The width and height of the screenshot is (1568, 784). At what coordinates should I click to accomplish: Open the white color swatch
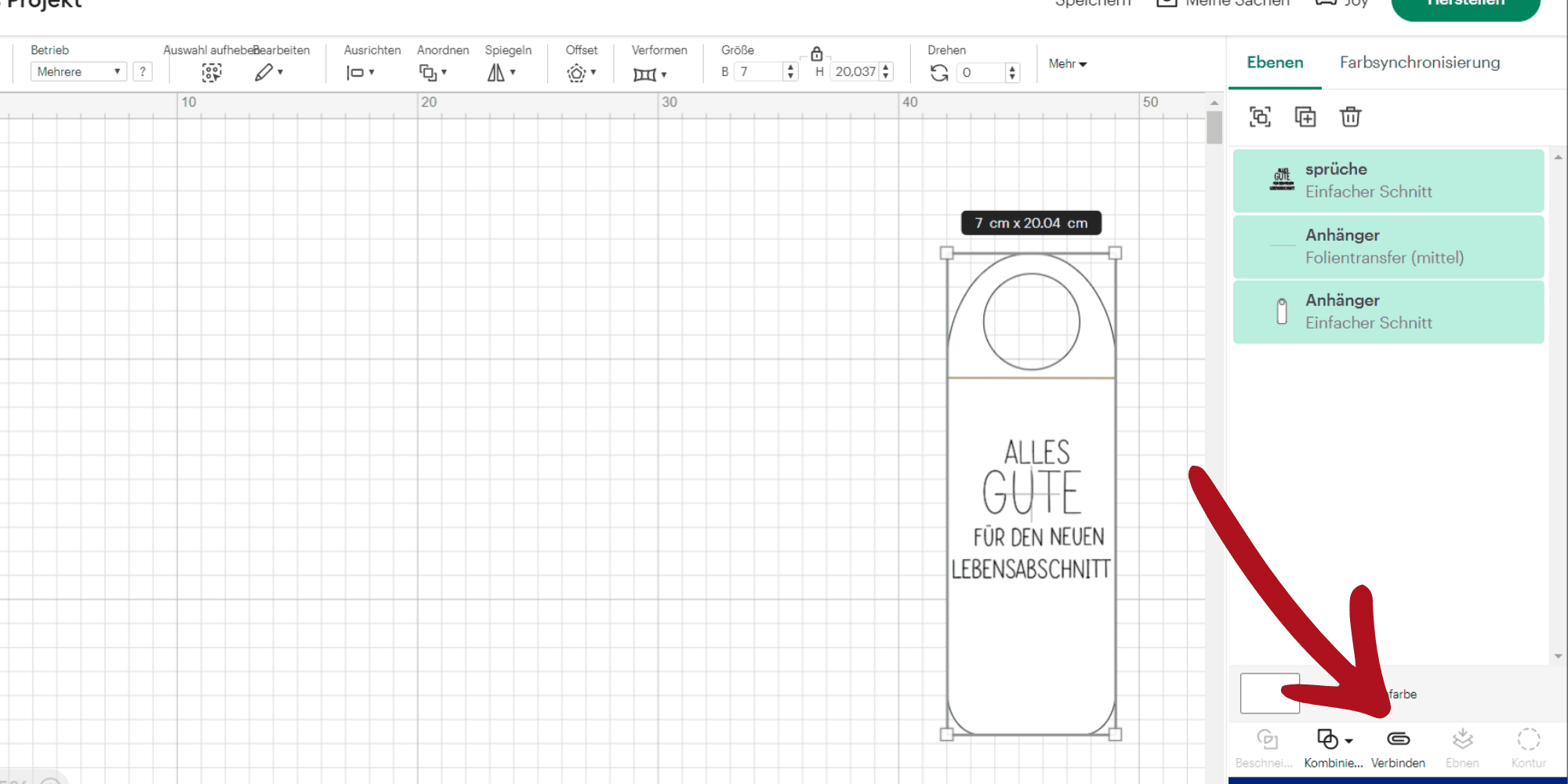coord(1269,693)
